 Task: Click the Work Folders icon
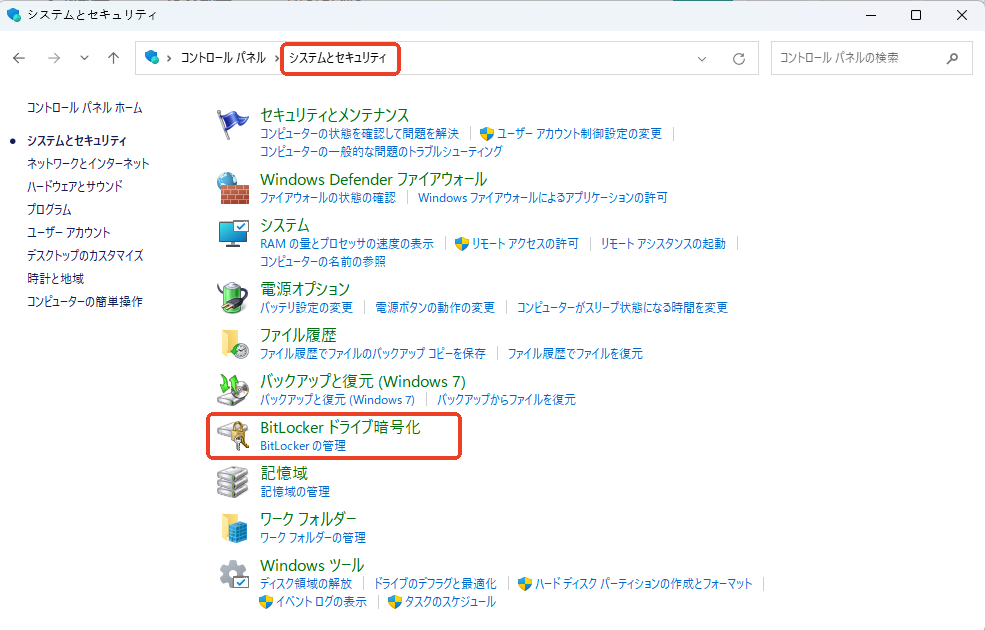coord(233,528)
